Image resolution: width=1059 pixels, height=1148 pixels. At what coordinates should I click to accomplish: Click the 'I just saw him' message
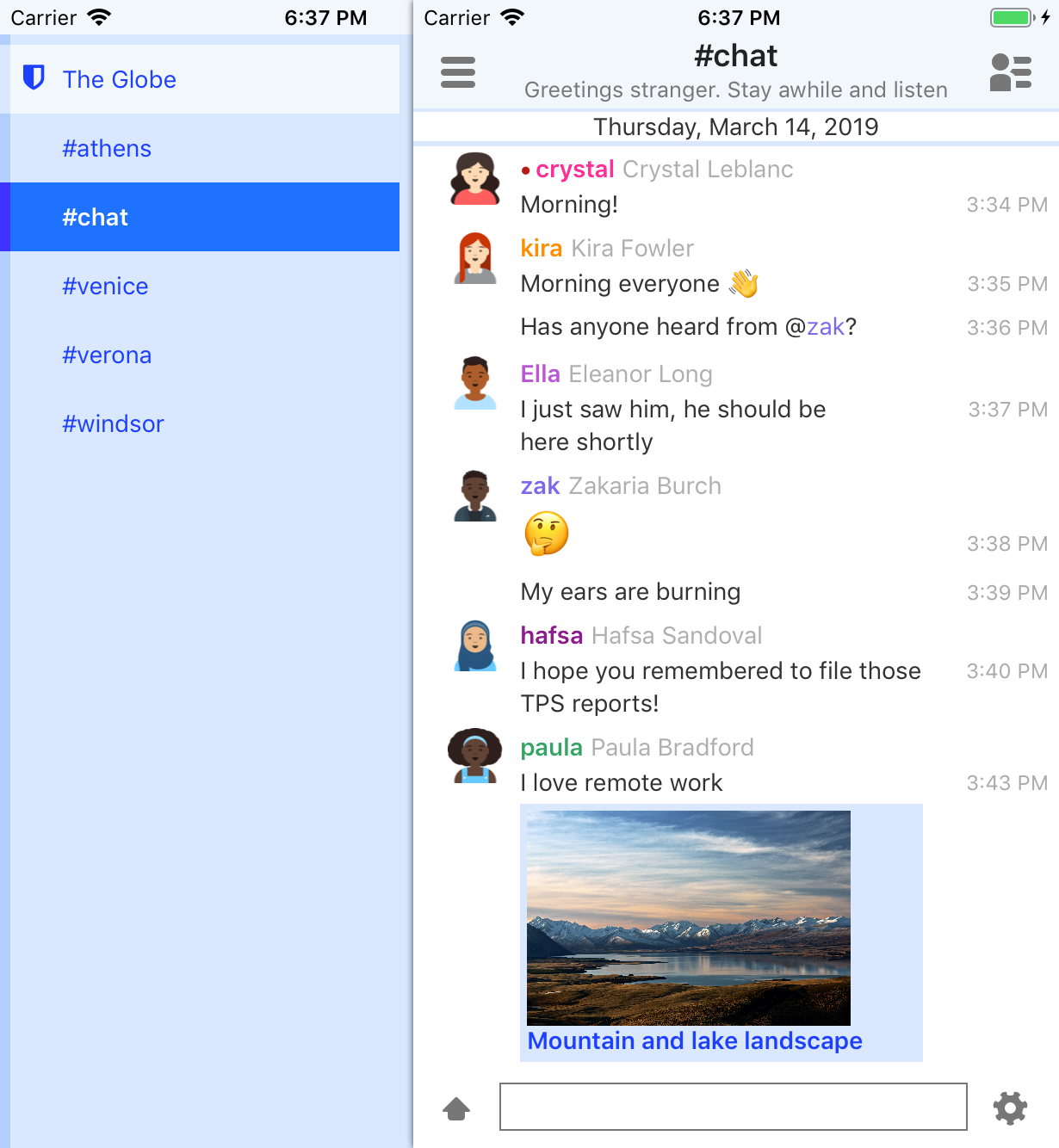pos(673,426)
